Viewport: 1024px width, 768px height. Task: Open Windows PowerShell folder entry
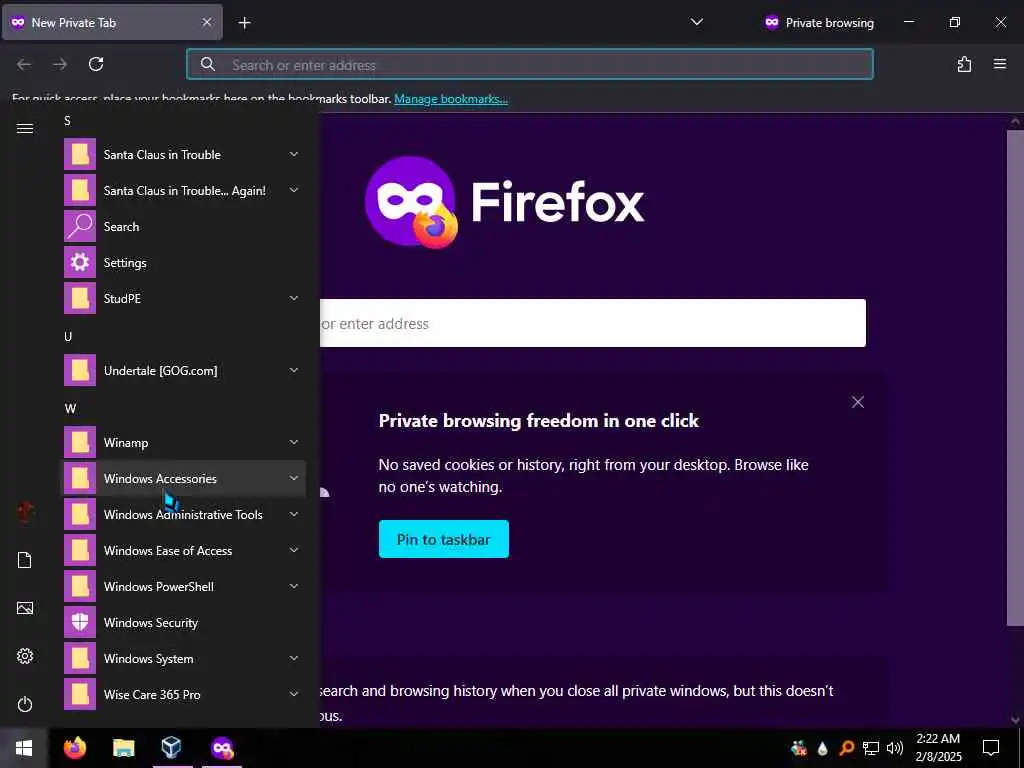[183, 586]
